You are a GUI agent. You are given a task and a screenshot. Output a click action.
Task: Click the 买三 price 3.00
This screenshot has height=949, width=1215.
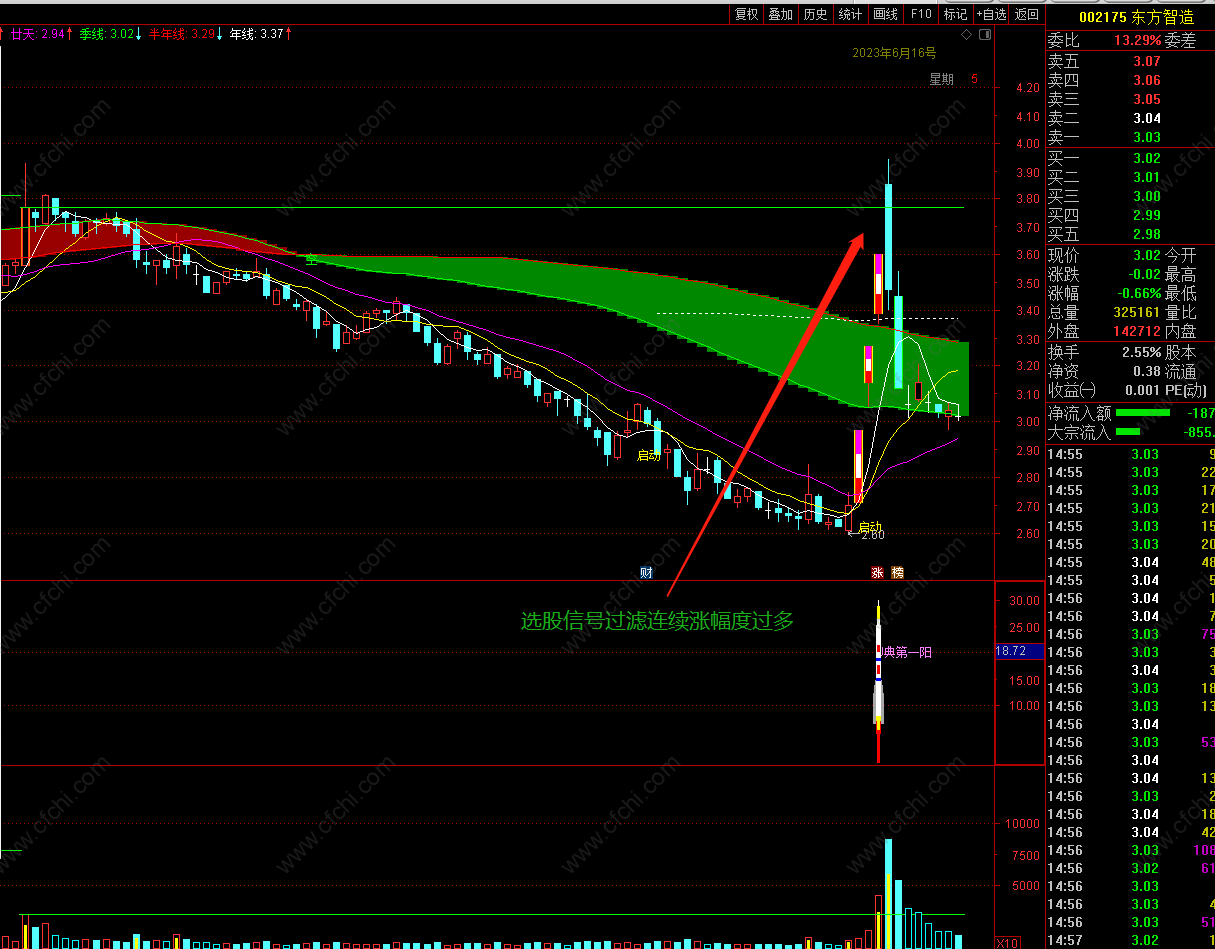click(1146, 196)
